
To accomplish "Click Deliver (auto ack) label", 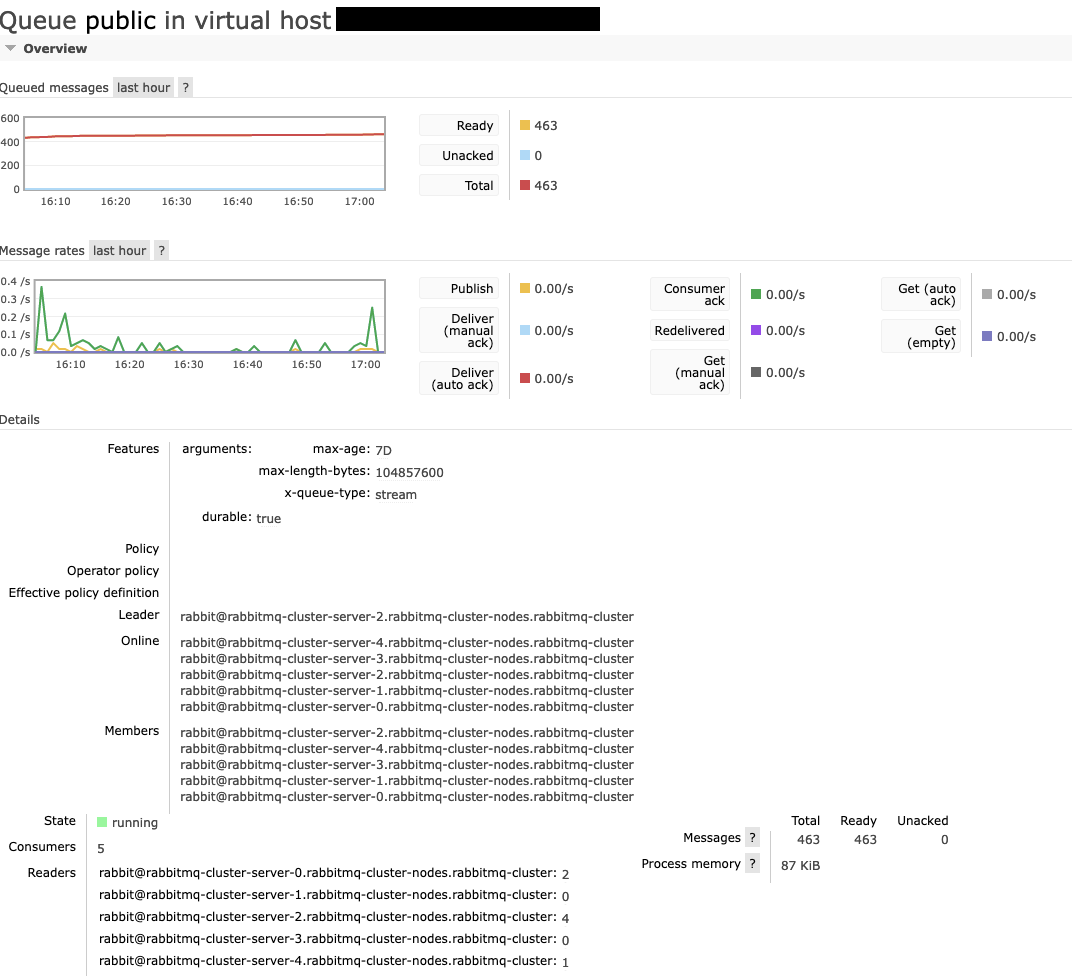I will click(x=459, y=379).
